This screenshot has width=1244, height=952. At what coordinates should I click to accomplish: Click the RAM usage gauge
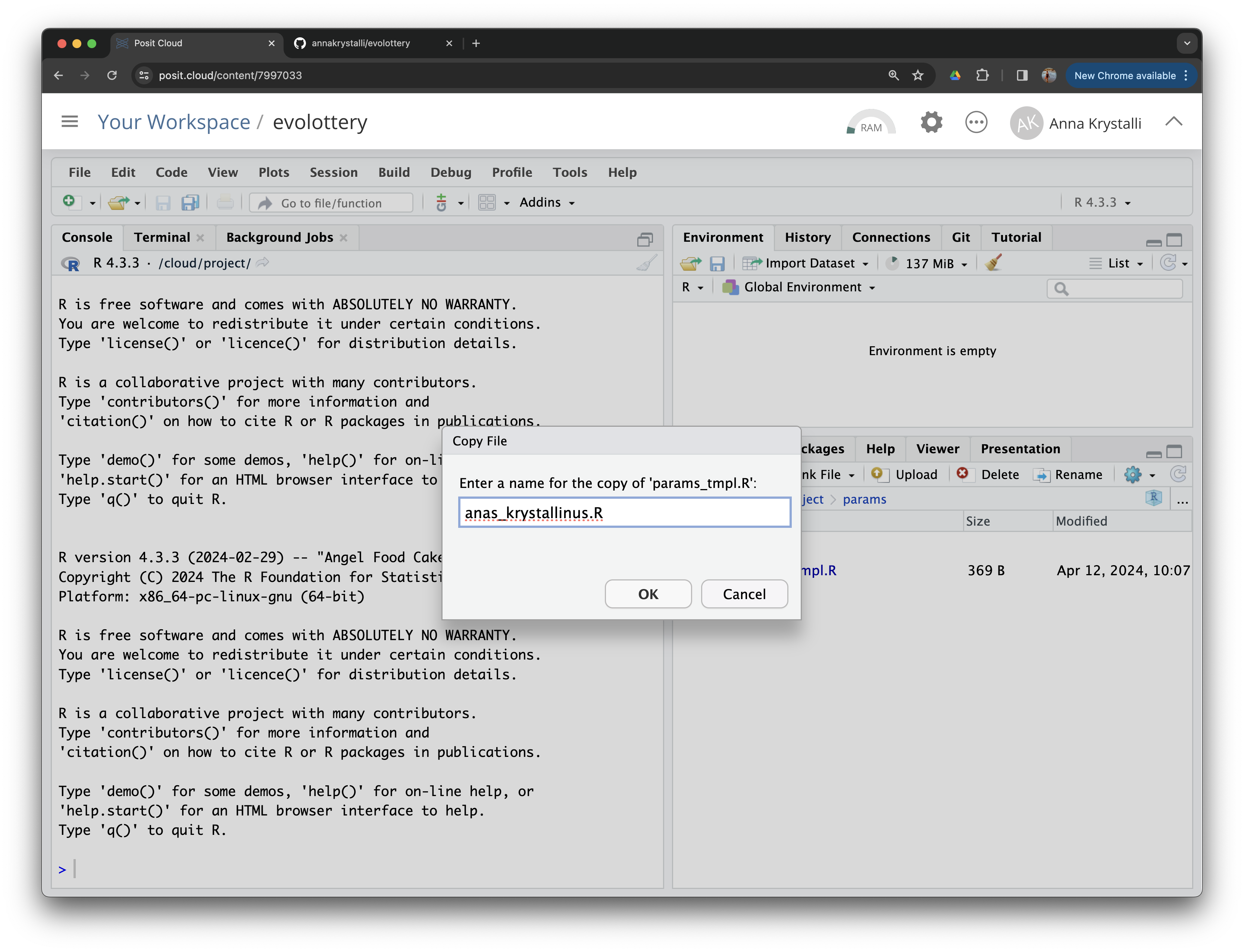click(x=871, y=122)
